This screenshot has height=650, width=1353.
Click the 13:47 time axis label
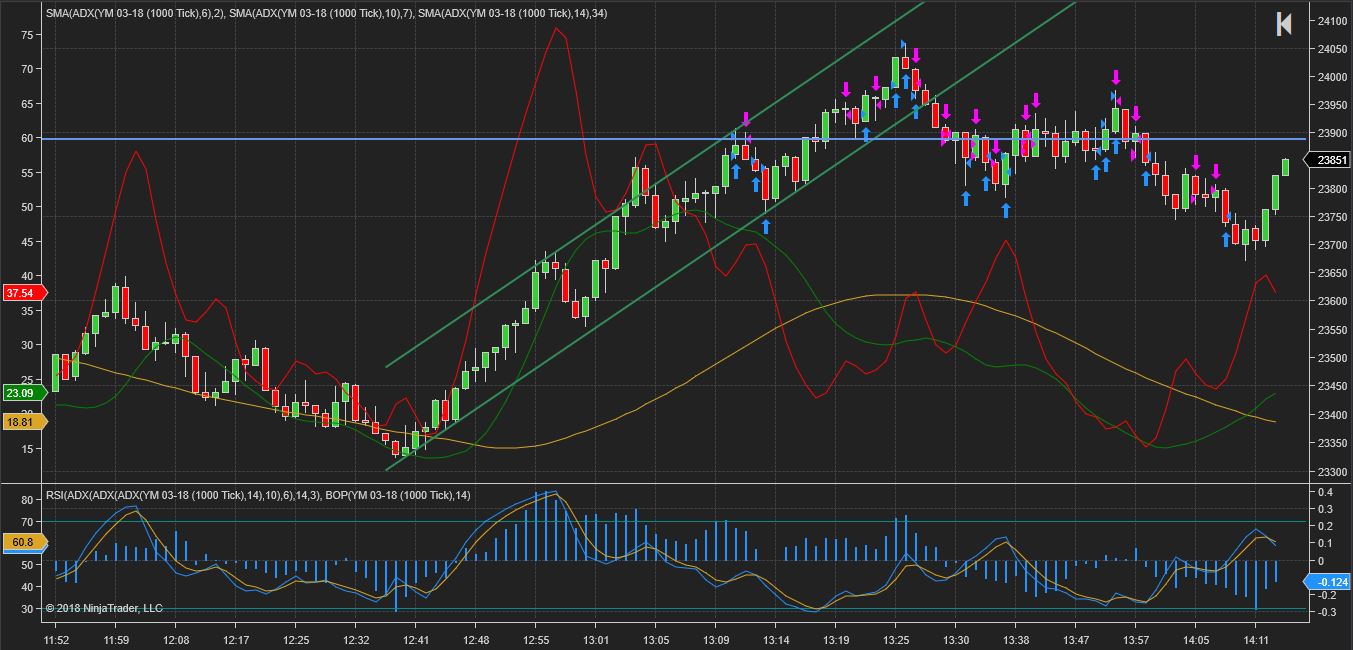pyautogui.click(x=1077, y=639)
